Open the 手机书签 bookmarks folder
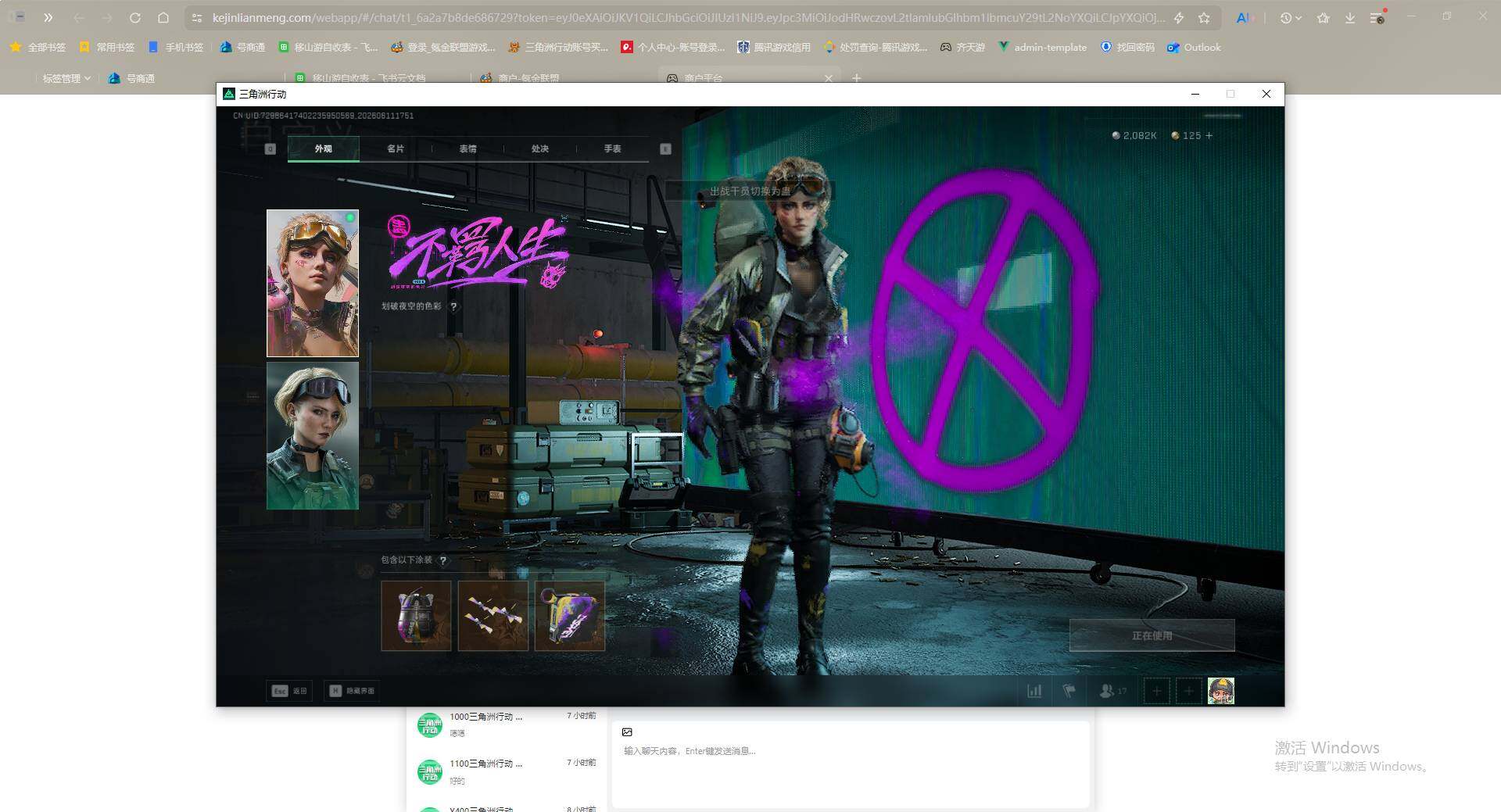This screenshot has width=1501, height=812. pyautogui.click(x=176, y=48)
